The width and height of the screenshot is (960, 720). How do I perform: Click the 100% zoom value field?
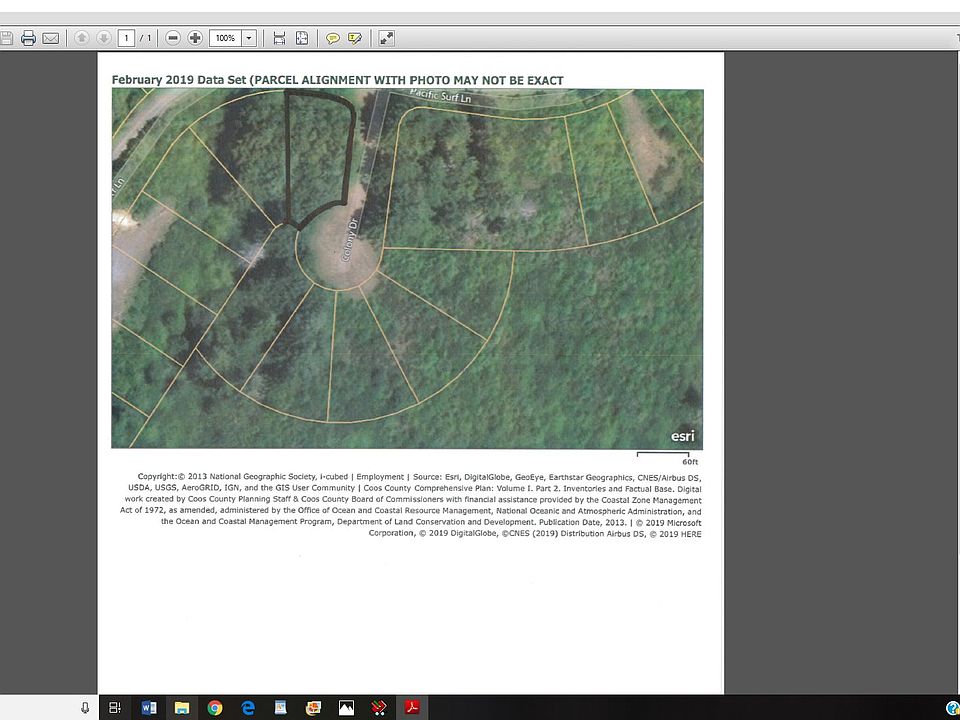[225, 38]
